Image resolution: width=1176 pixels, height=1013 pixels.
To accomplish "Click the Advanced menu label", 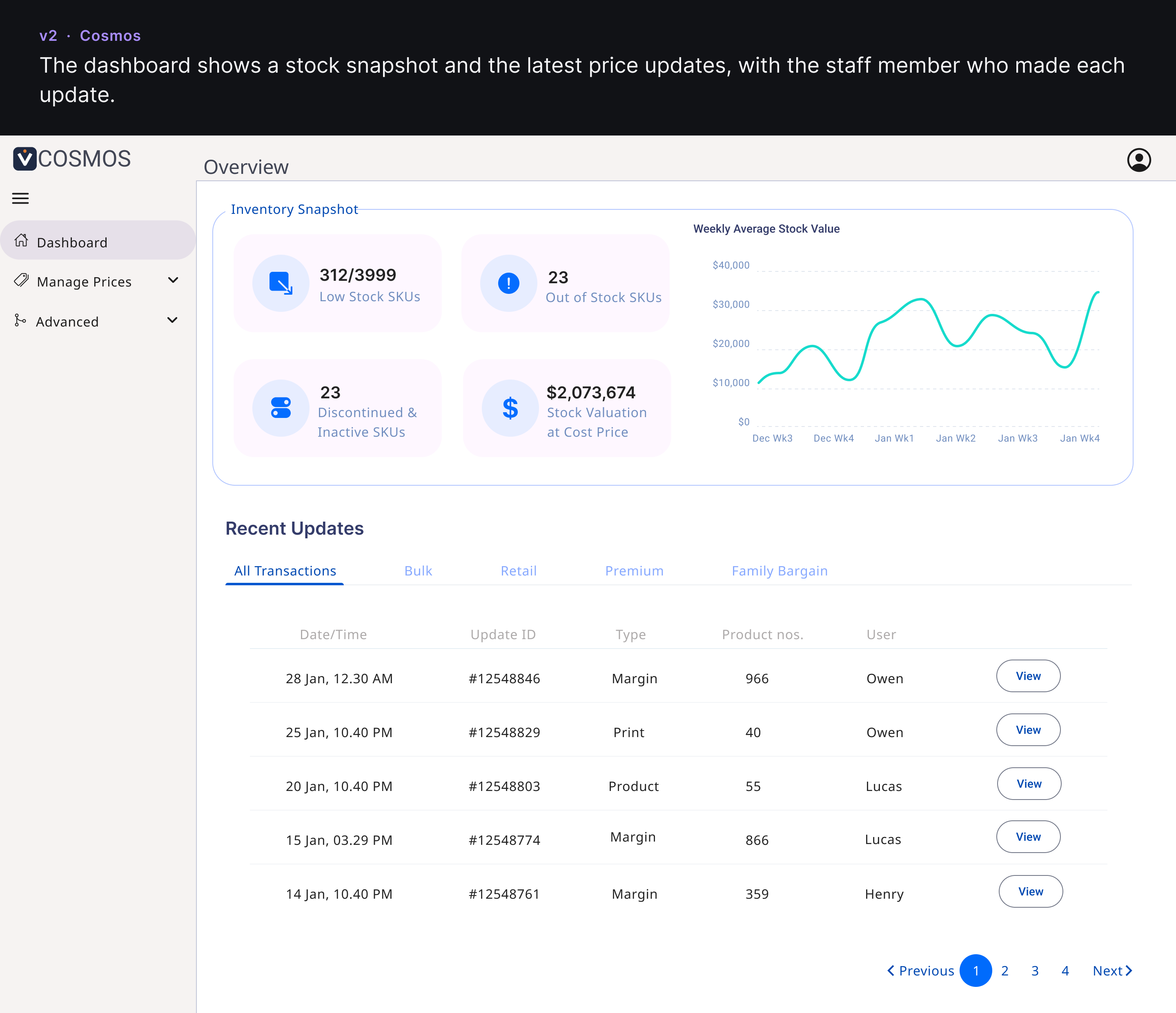I will coord(67,322).
